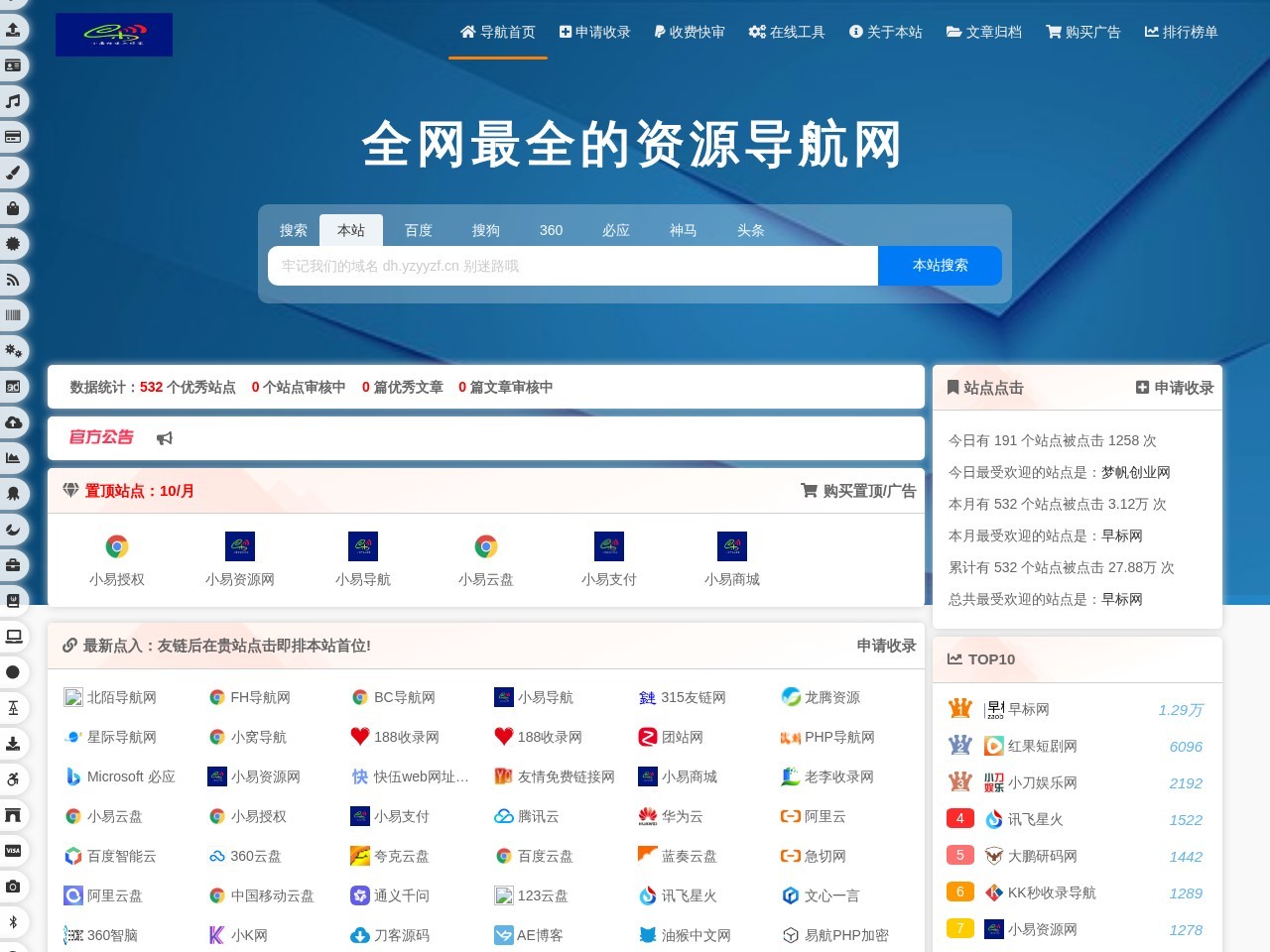This screenshot has height=952, width=1270.
Task: Click the paintbrush sidebar icon
Action: click(x=13, y=173)
